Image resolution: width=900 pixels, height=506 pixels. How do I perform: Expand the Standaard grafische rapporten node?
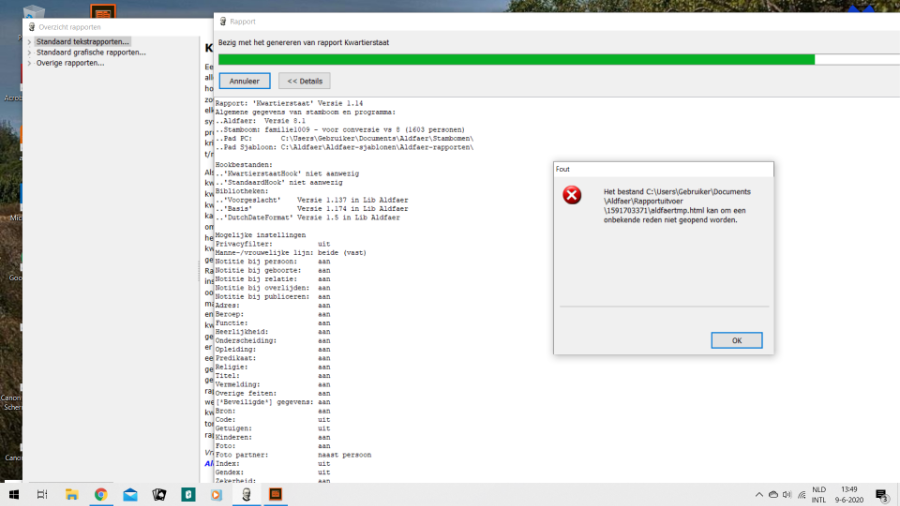[x=29, y=52]
